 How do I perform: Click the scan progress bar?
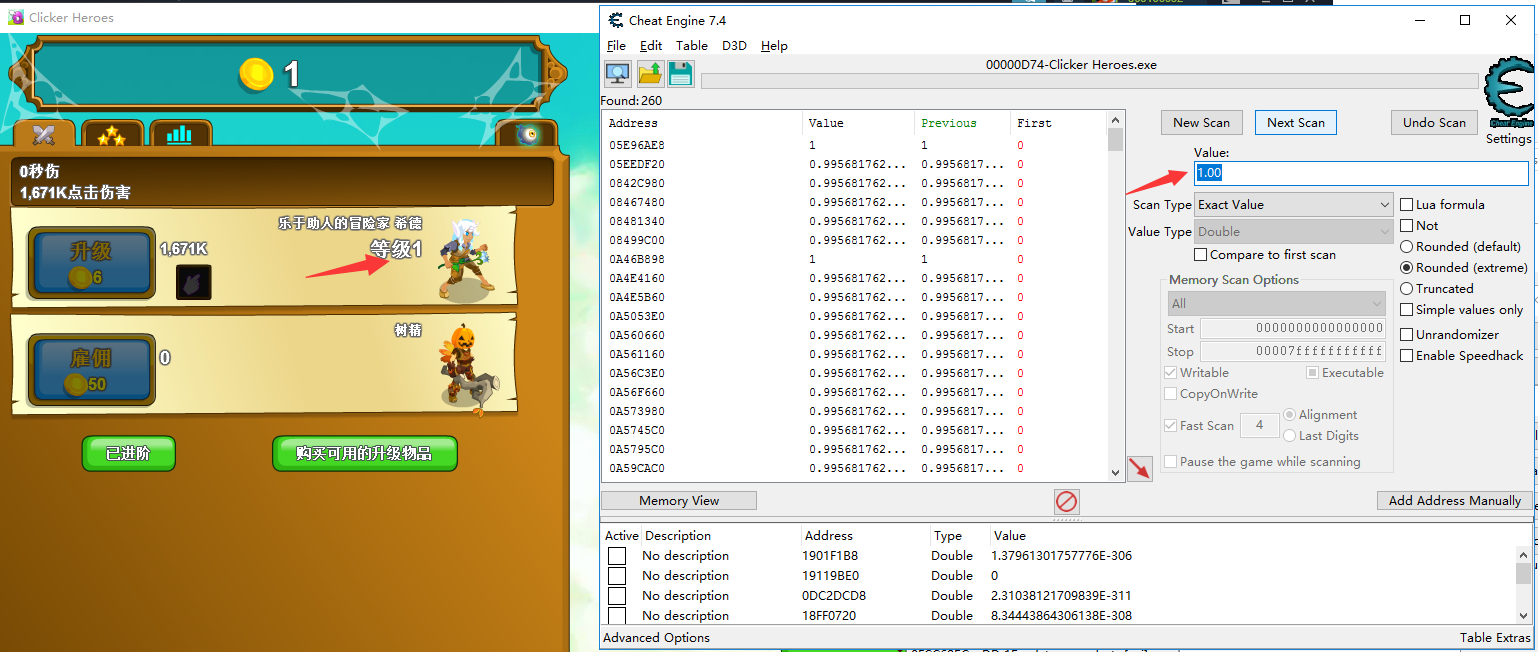point(1089,81)
